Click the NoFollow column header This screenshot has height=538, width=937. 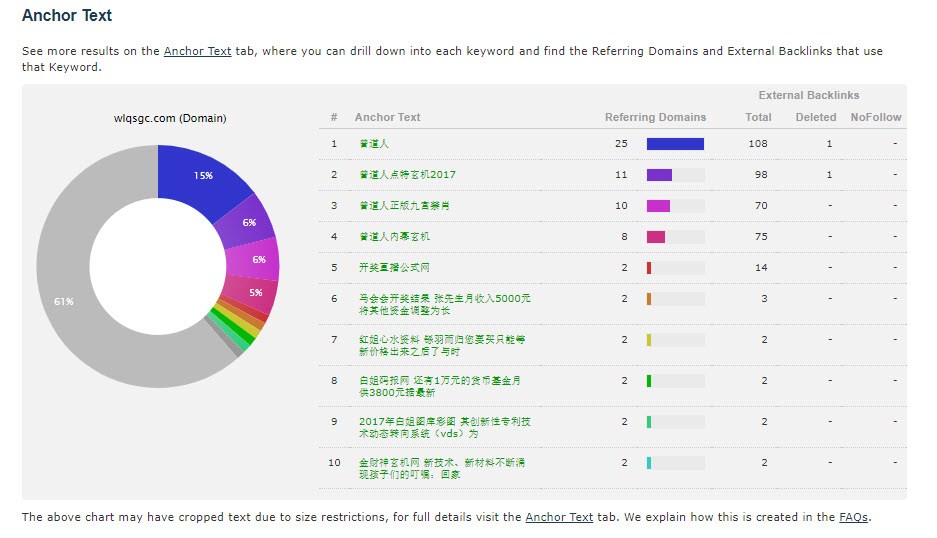click(875, 117)
